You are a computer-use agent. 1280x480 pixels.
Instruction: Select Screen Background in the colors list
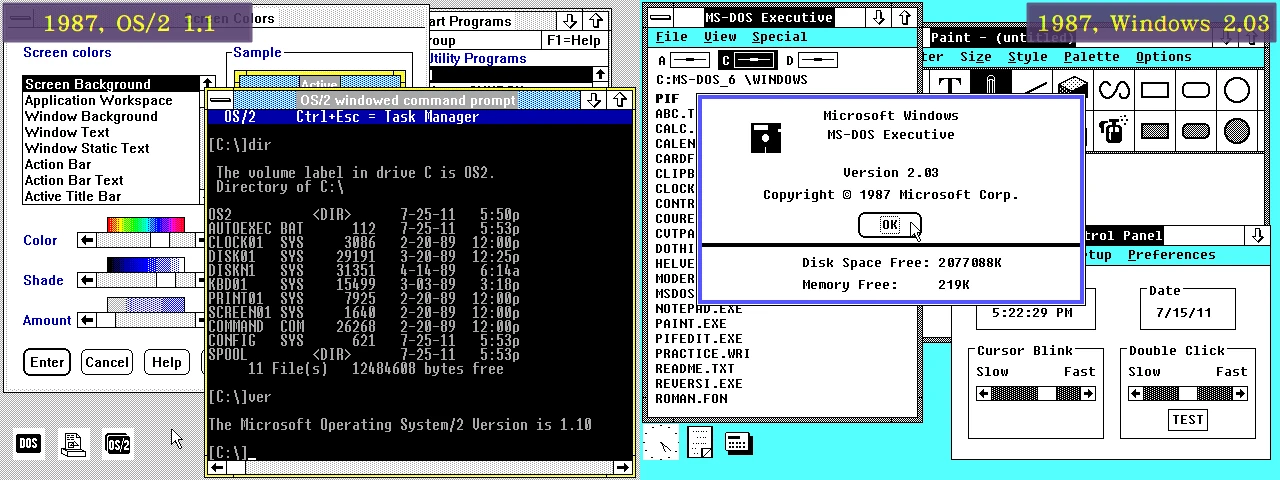click(x=111, y=84)
